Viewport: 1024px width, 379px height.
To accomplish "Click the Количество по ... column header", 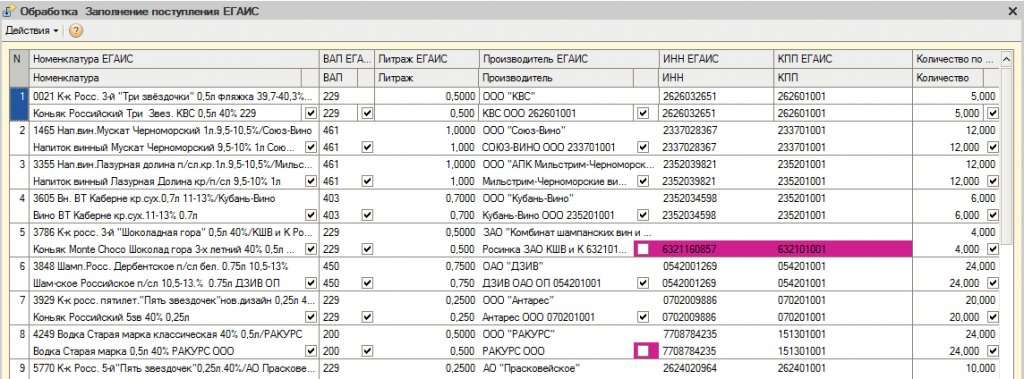I will pos(956,59).
